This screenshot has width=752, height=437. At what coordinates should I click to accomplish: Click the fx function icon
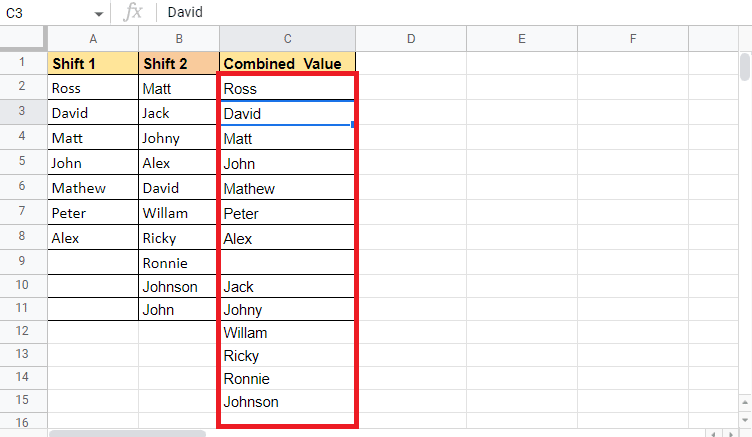point(132,13)
